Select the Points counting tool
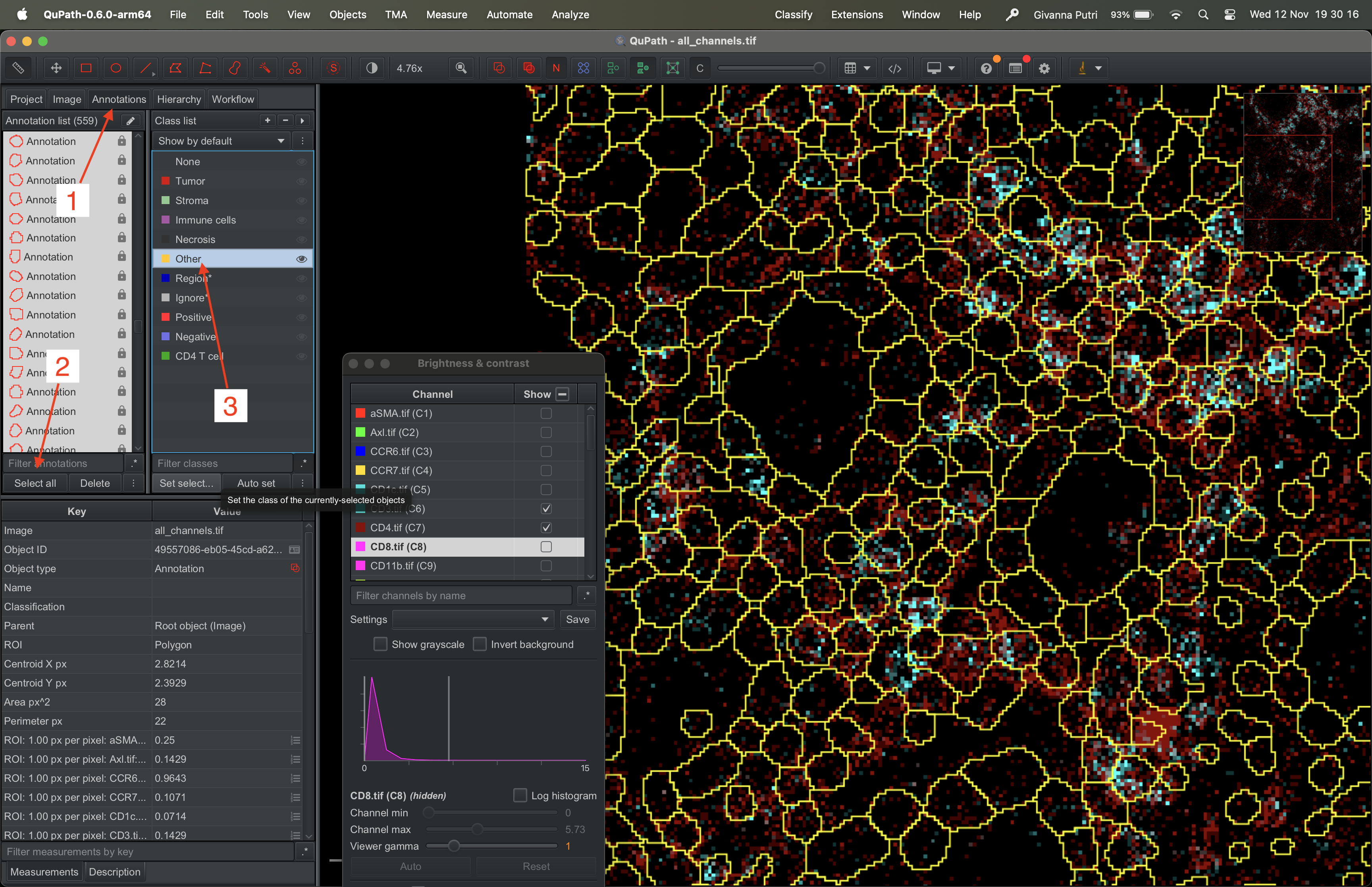 point(295,68)
